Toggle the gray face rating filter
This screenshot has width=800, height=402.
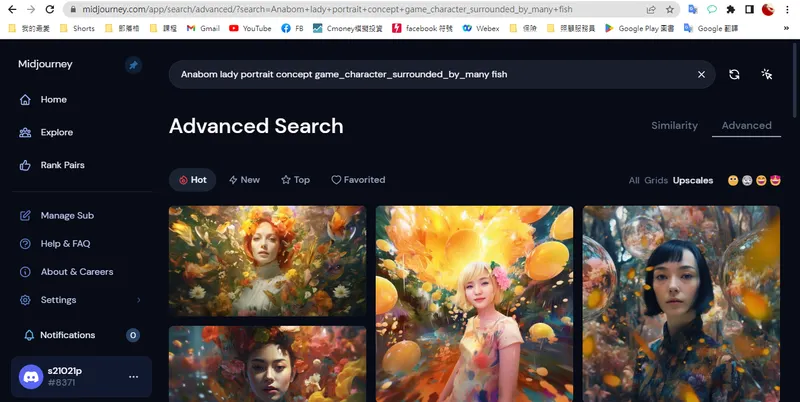point(747,180)
